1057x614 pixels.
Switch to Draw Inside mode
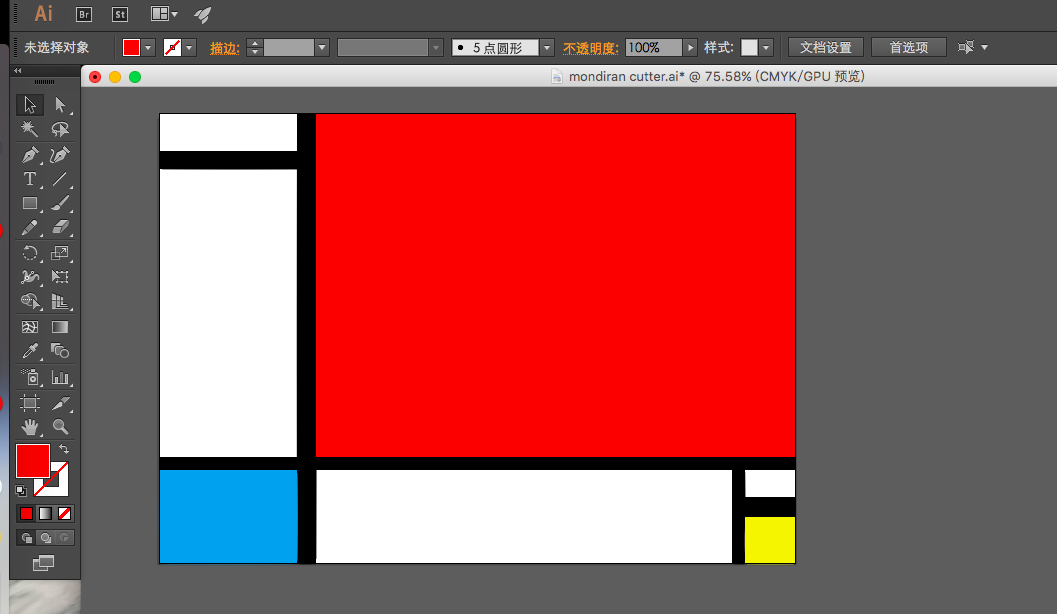pos(65,538)
